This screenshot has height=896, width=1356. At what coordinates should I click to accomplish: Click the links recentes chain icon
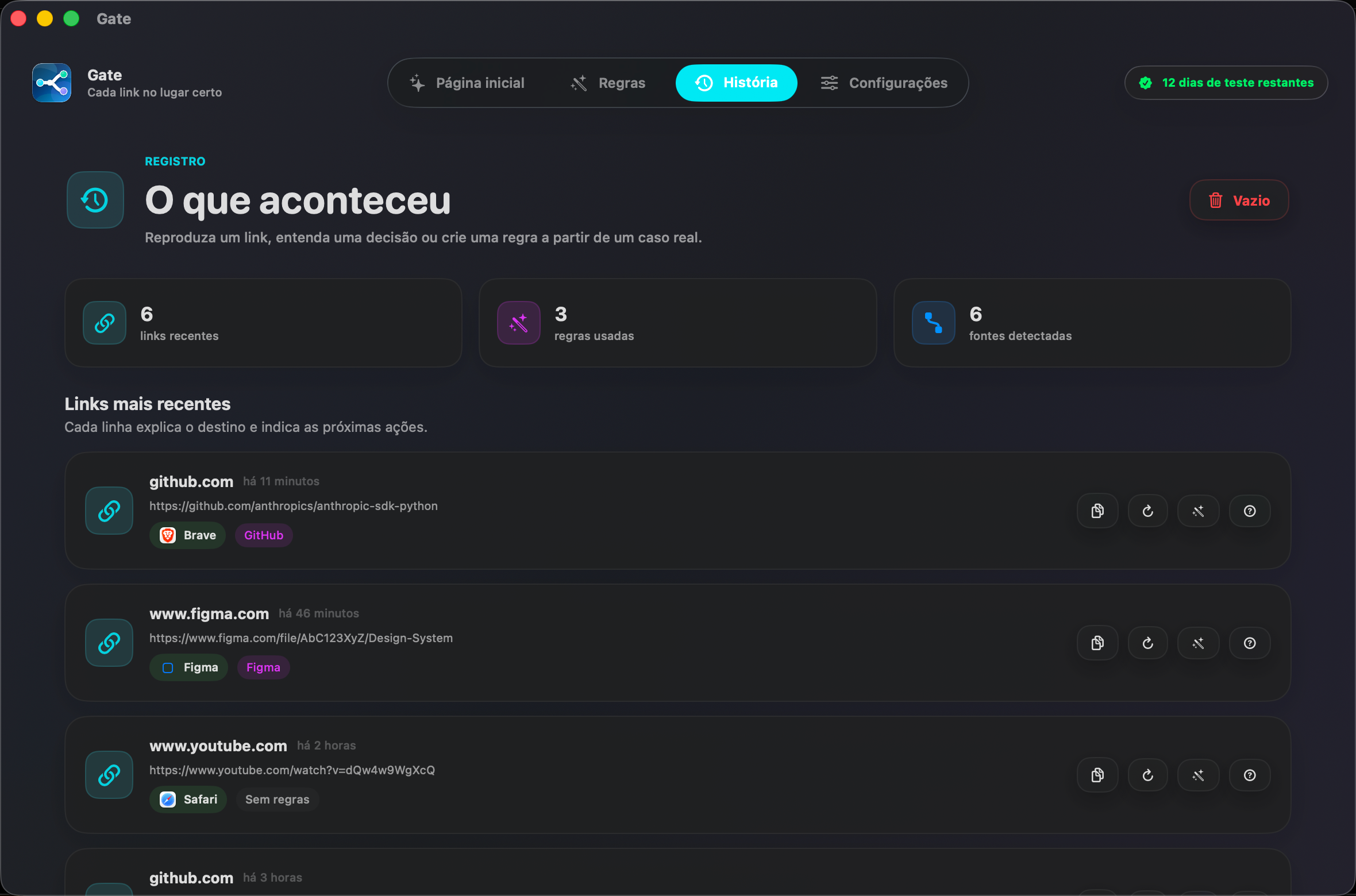point(105,323)
